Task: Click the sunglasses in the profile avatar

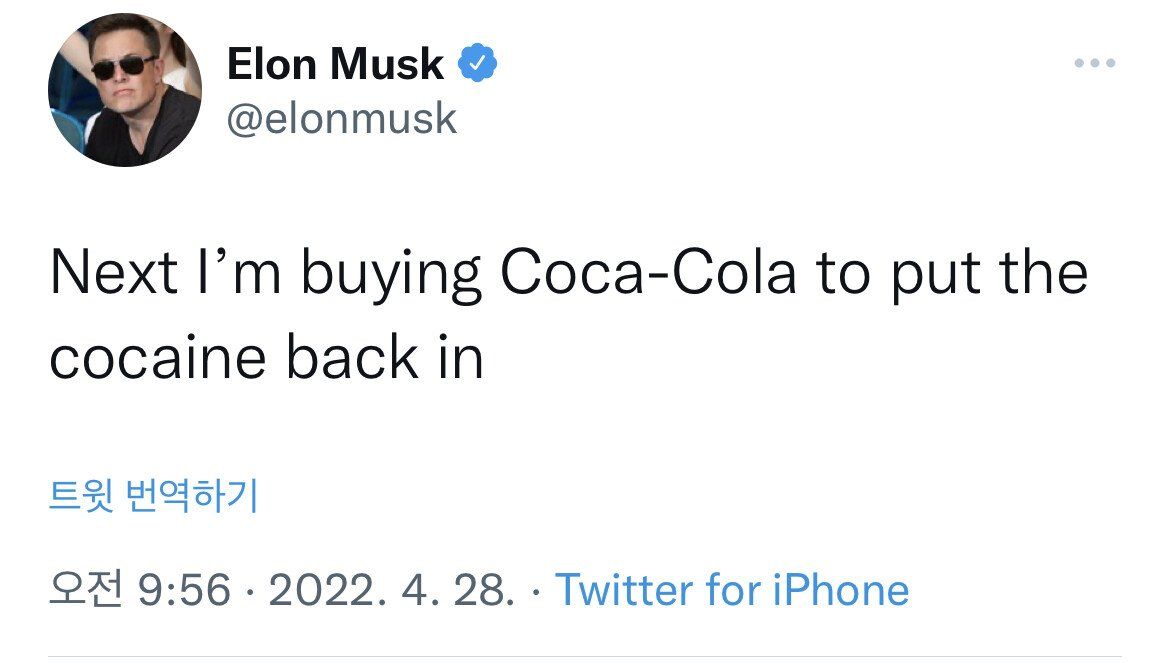Action: 117,68
